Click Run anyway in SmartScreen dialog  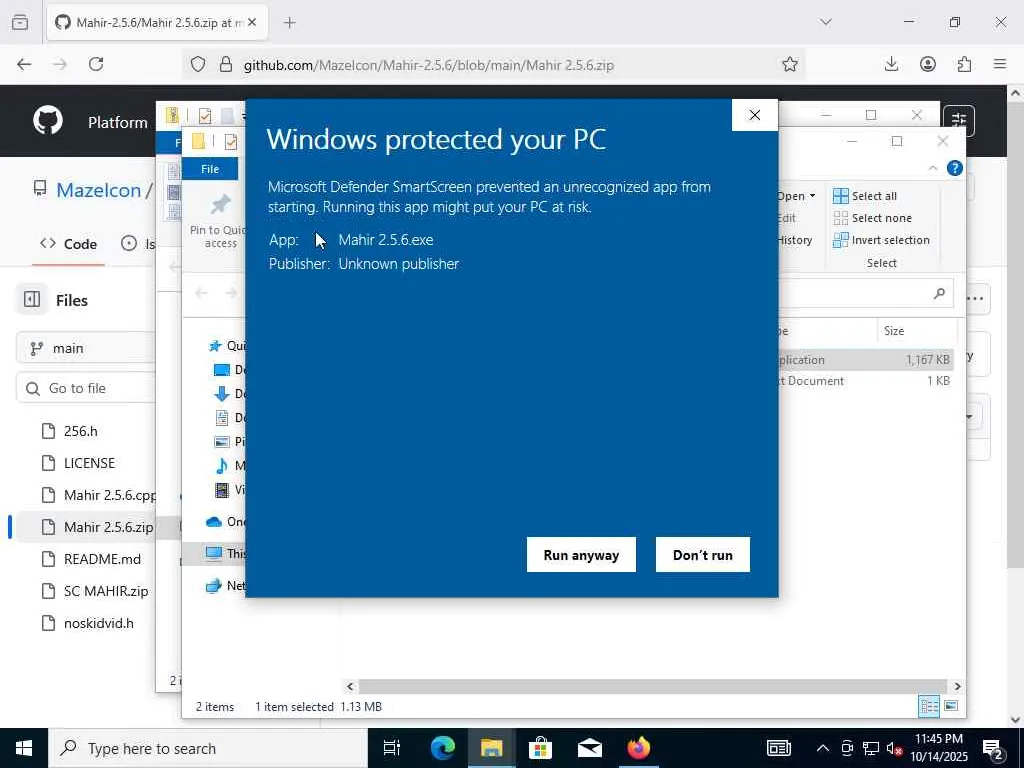point(581,554)
